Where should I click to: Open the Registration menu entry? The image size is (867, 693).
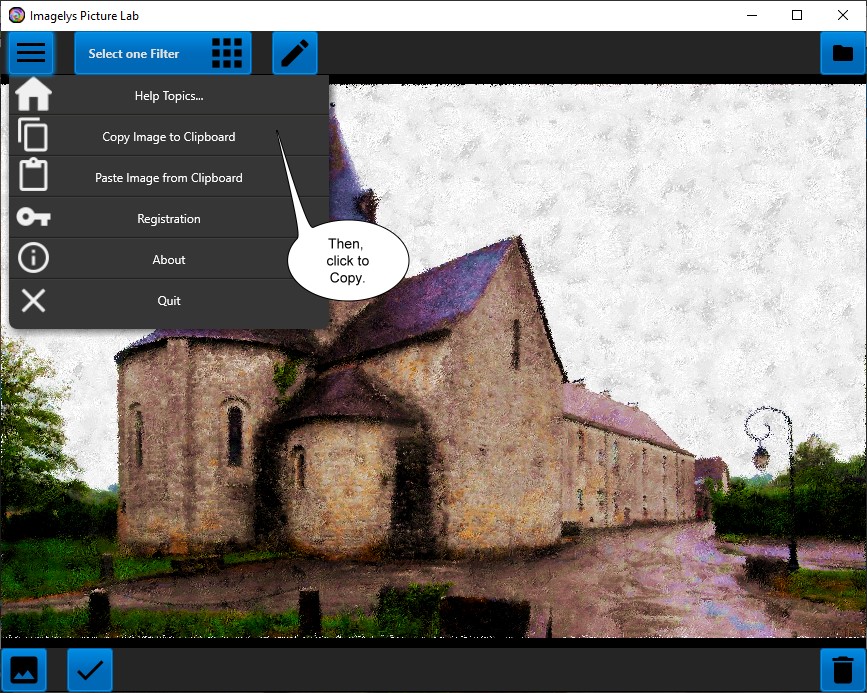click(x=169, y=218)
